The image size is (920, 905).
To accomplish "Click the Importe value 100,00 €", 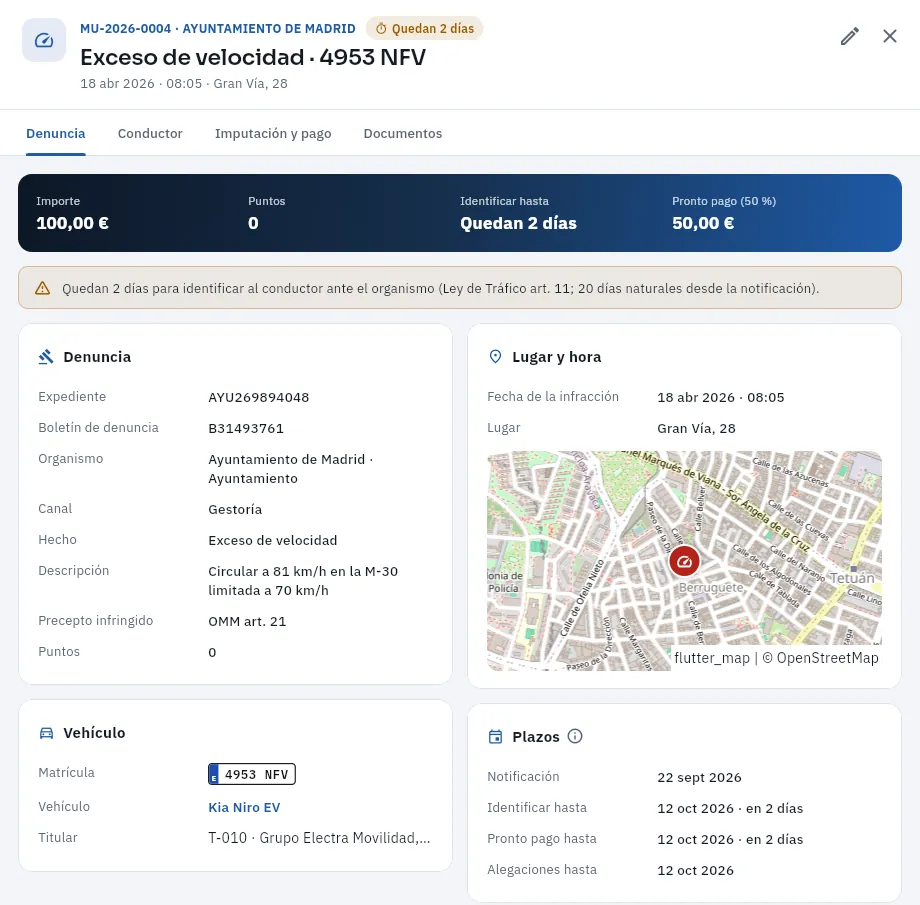I will click(72, 224).
